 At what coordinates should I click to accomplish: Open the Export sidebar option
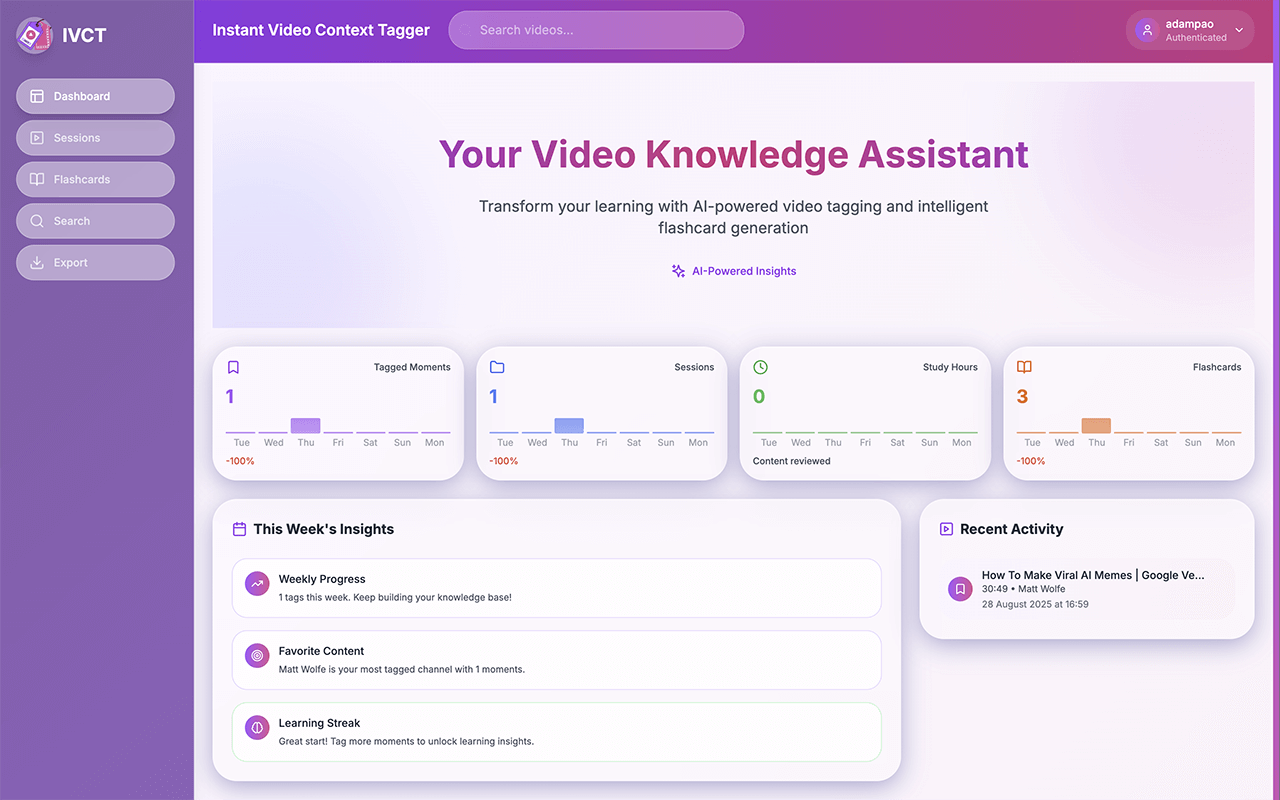click(95, 263)
